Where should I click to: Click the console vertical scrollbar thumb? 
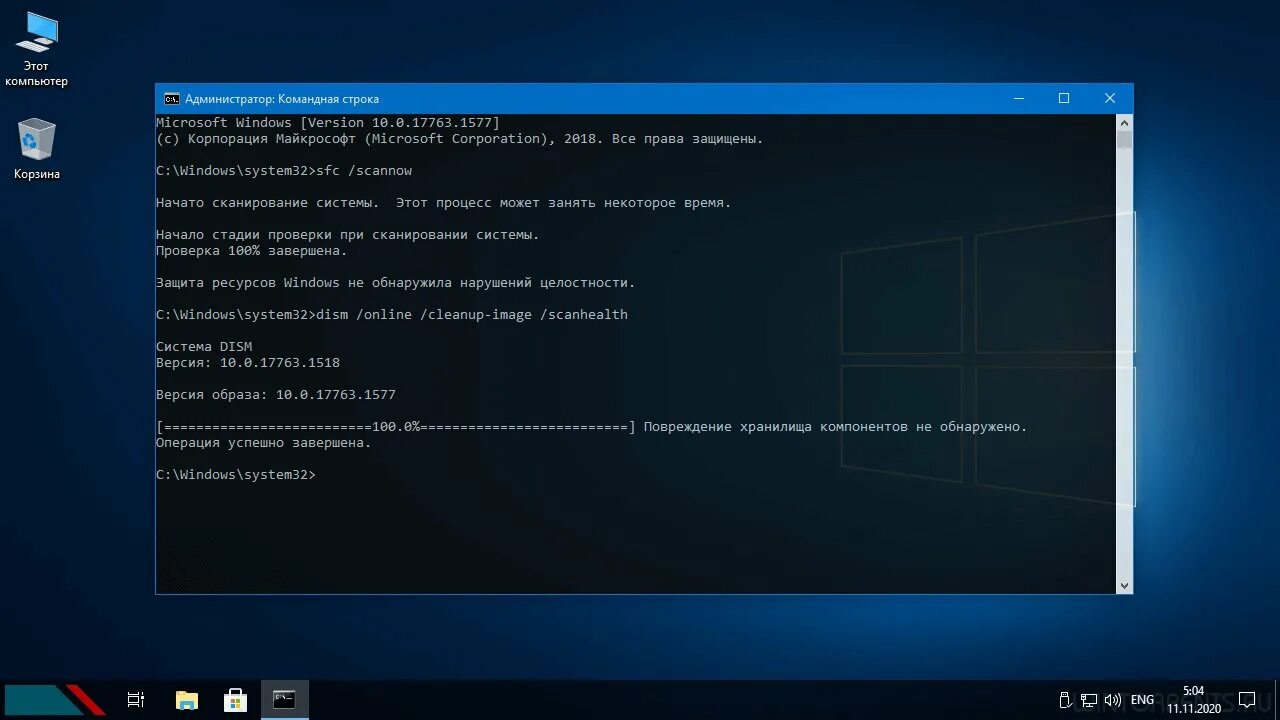coord(1124,139)
